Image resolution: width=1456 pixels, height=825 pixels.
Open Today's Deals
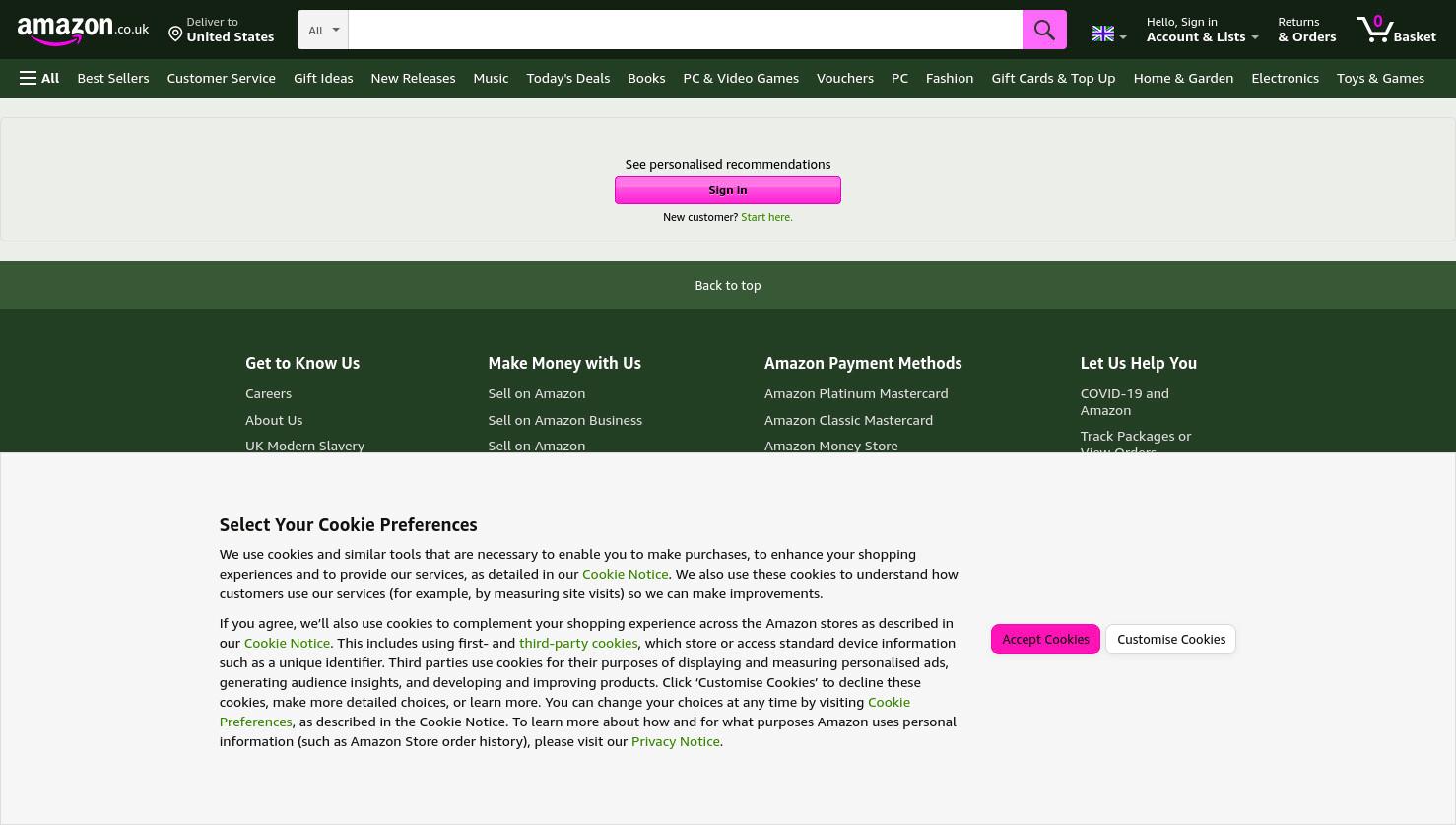pos(567,78)
